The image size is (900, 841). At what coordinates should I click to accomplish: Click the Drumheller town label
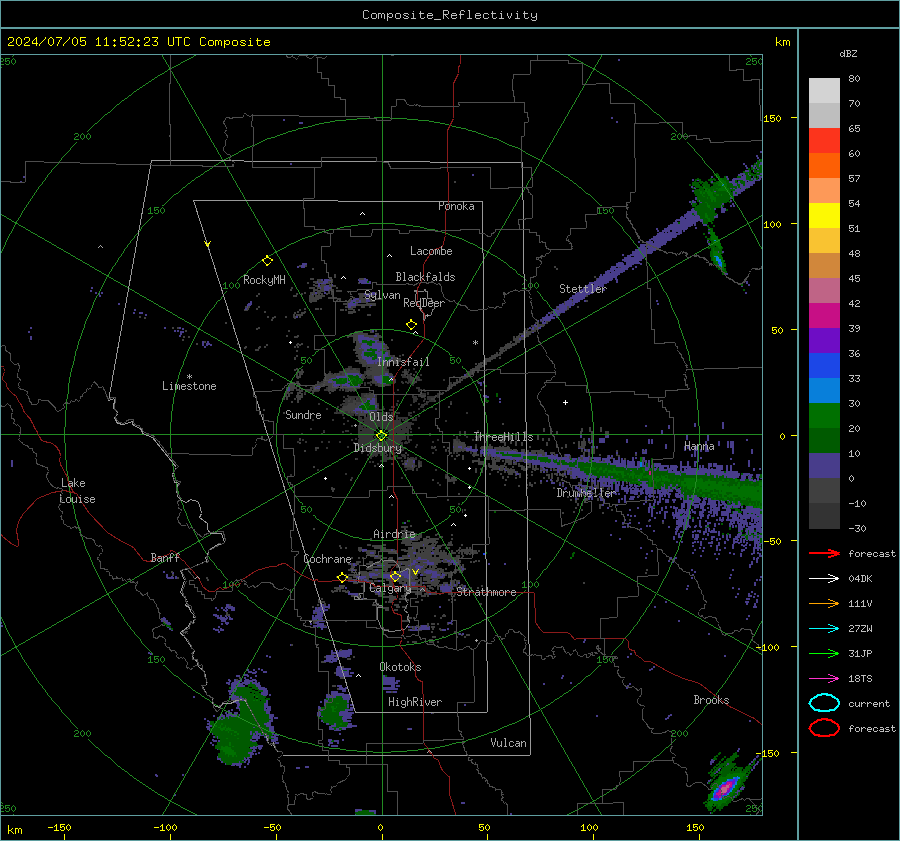586,493
